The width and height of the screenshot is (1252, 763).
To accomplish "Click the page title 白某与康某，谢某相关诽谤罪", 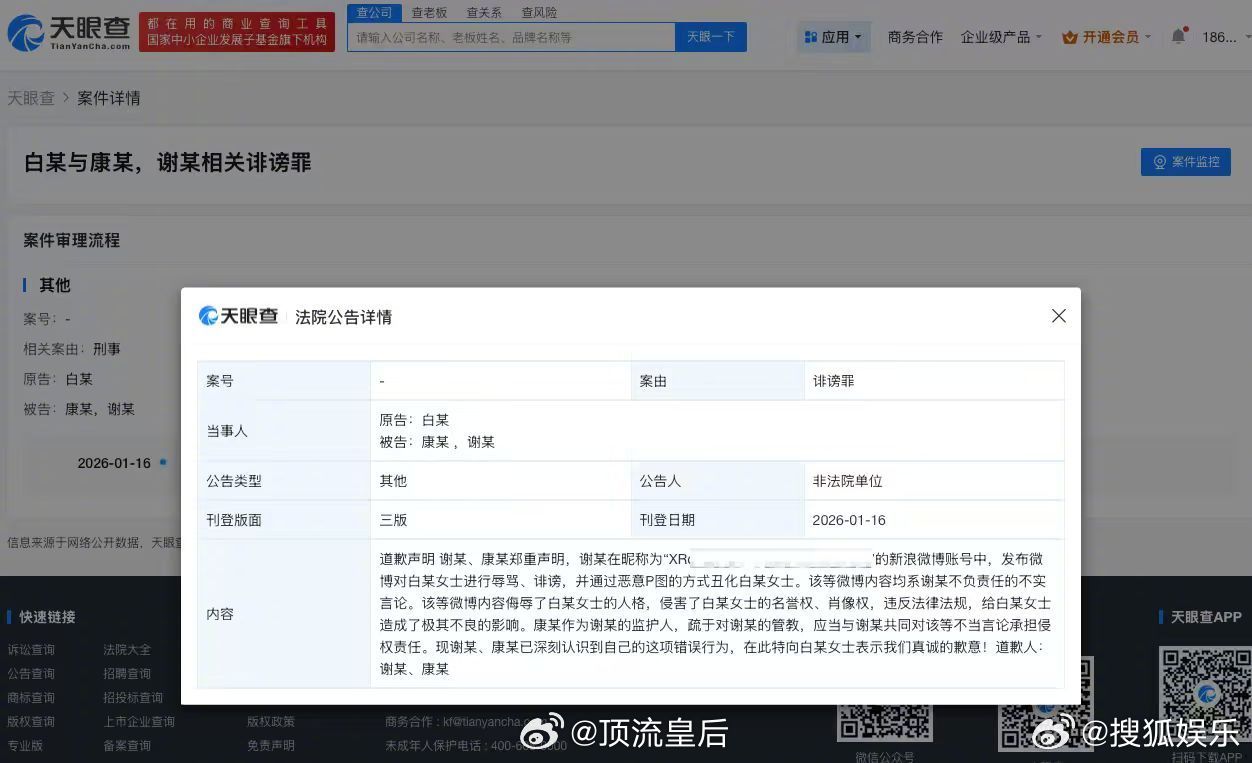I will 168,162.
